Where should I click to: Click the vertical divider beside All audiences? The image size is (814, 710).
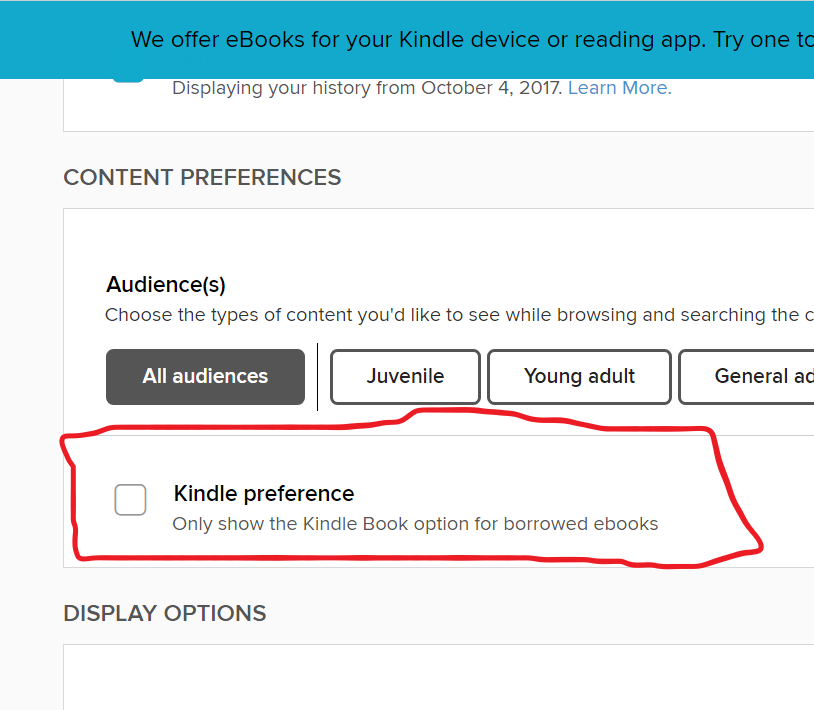pos(318,377)
